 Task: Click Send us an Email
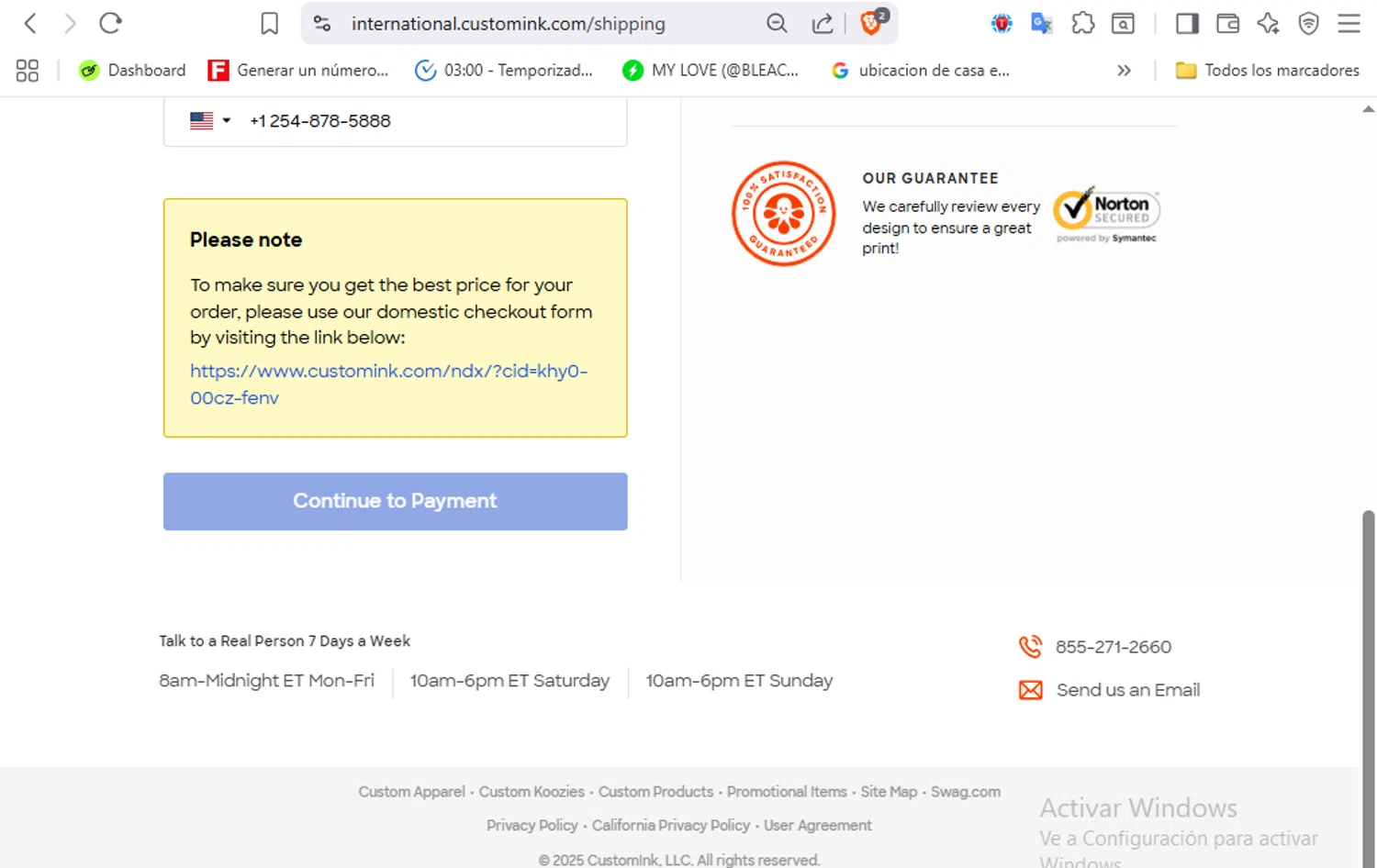coord(1128,690)
